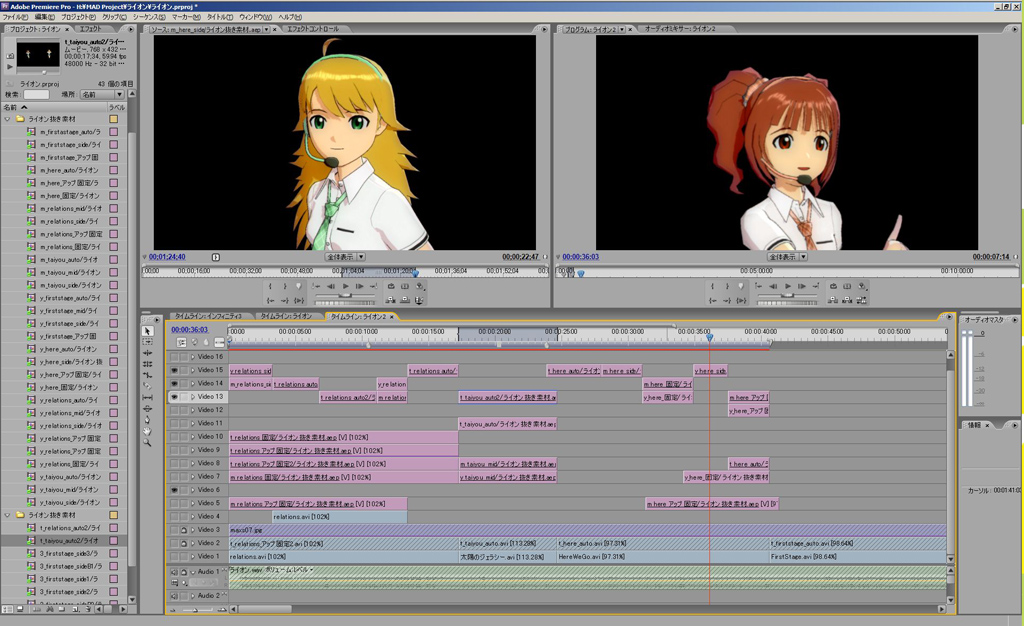
Task: Click timeline timecode 00:00:36:03
Action: tap(189, 330)
